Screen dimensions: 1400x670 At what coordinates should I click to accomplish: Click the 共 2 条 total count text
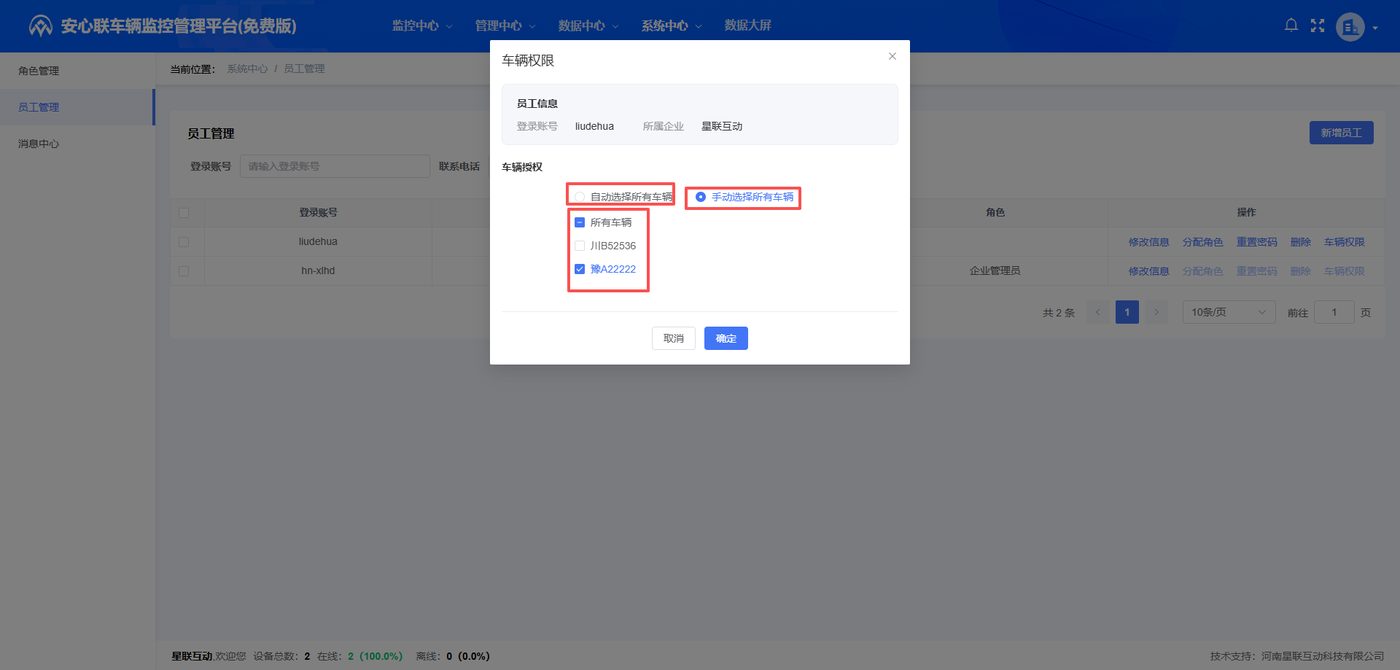(1058, 313)
